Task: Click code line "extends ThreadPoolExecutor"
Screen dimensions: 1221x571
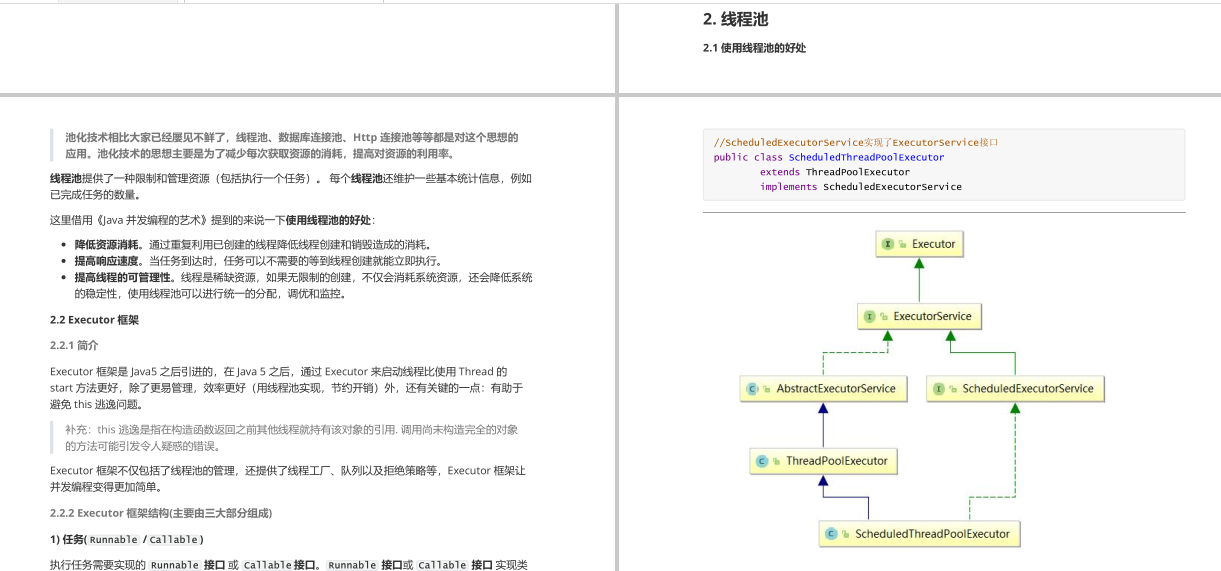Action: click(835, 172)
